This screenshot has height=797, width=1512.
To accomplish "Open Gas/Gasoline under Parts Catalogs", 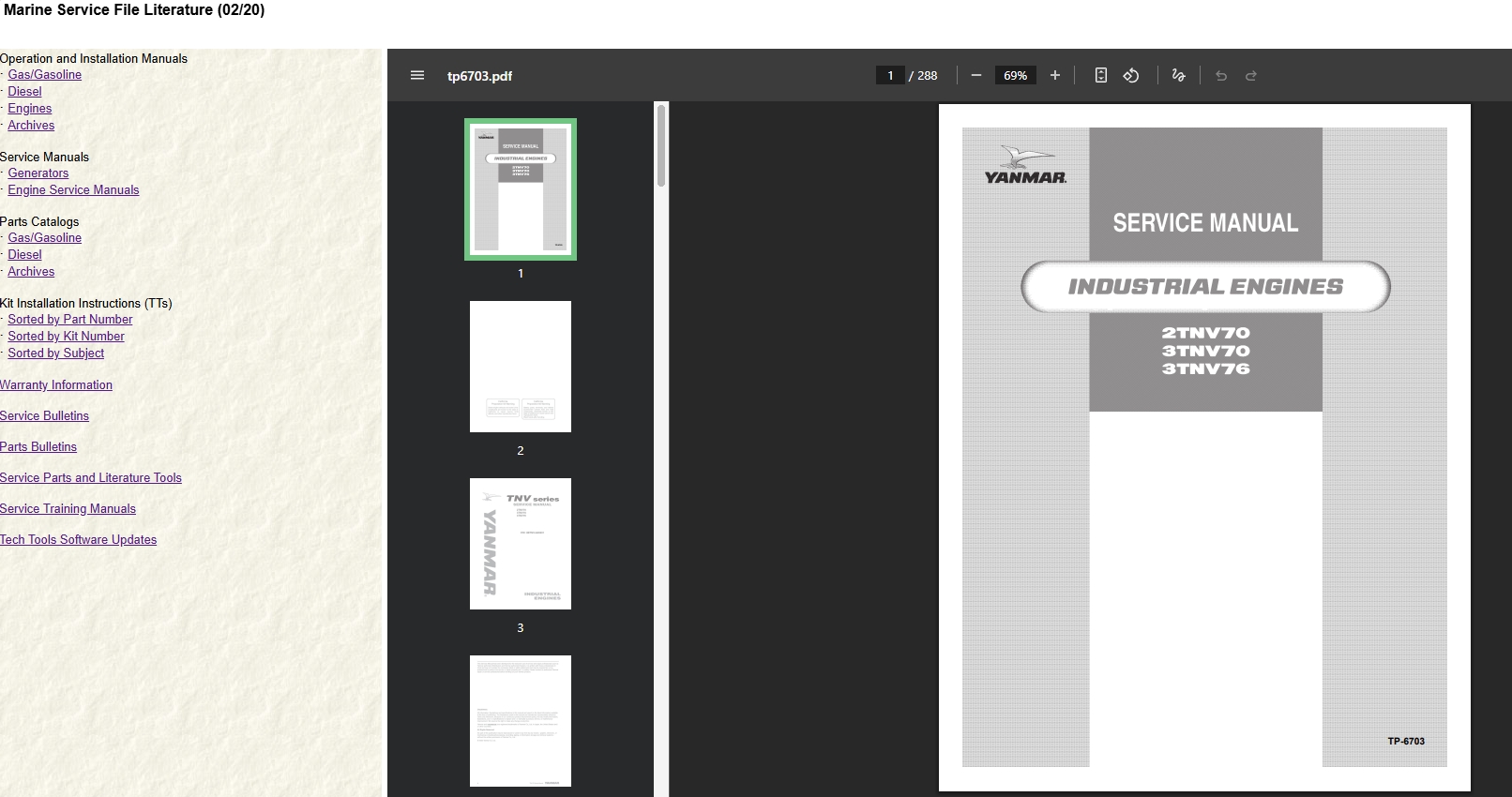I will coord(45,238).
